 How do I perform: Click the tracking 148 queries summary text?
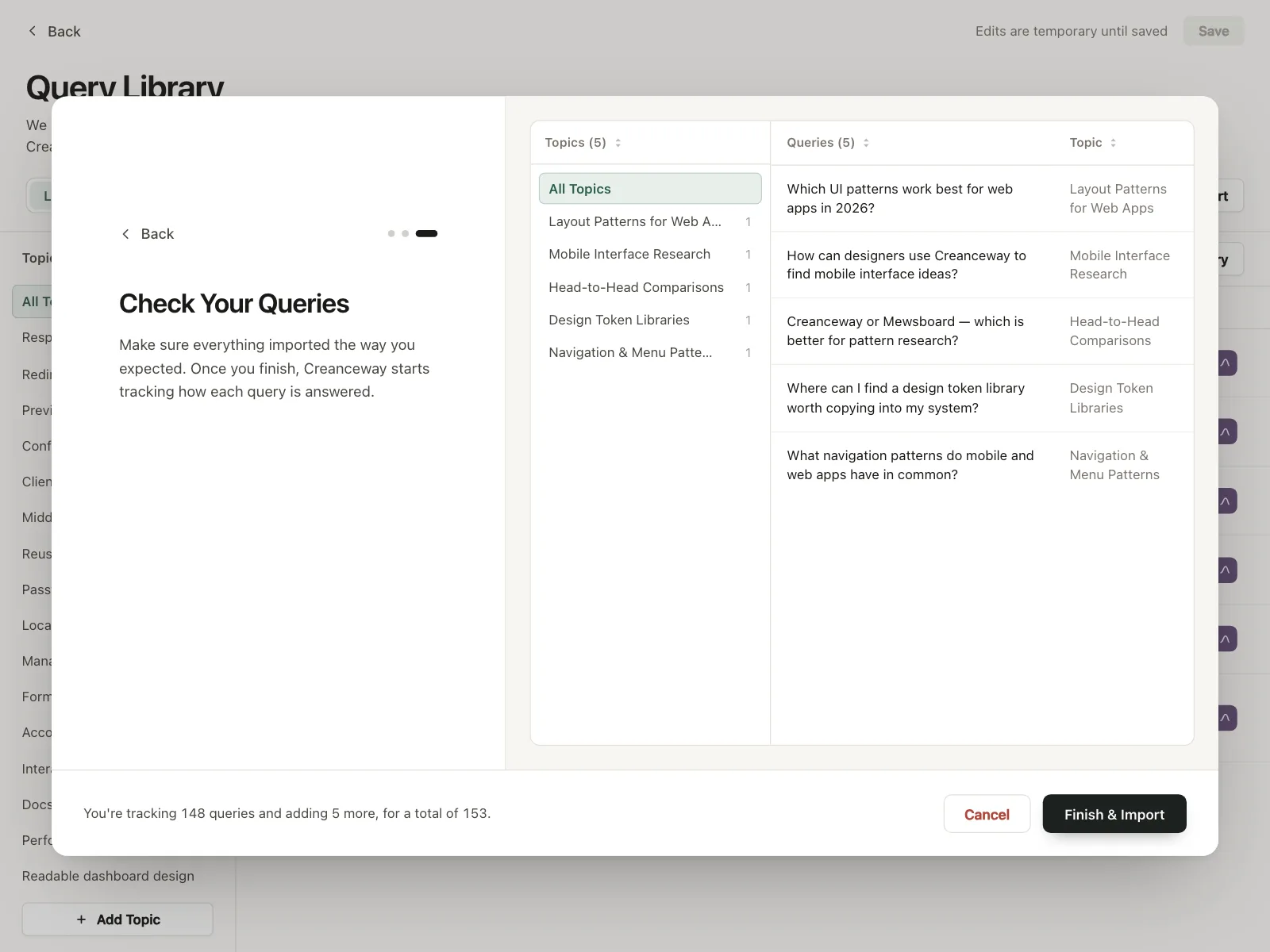[x=287, y=813]
